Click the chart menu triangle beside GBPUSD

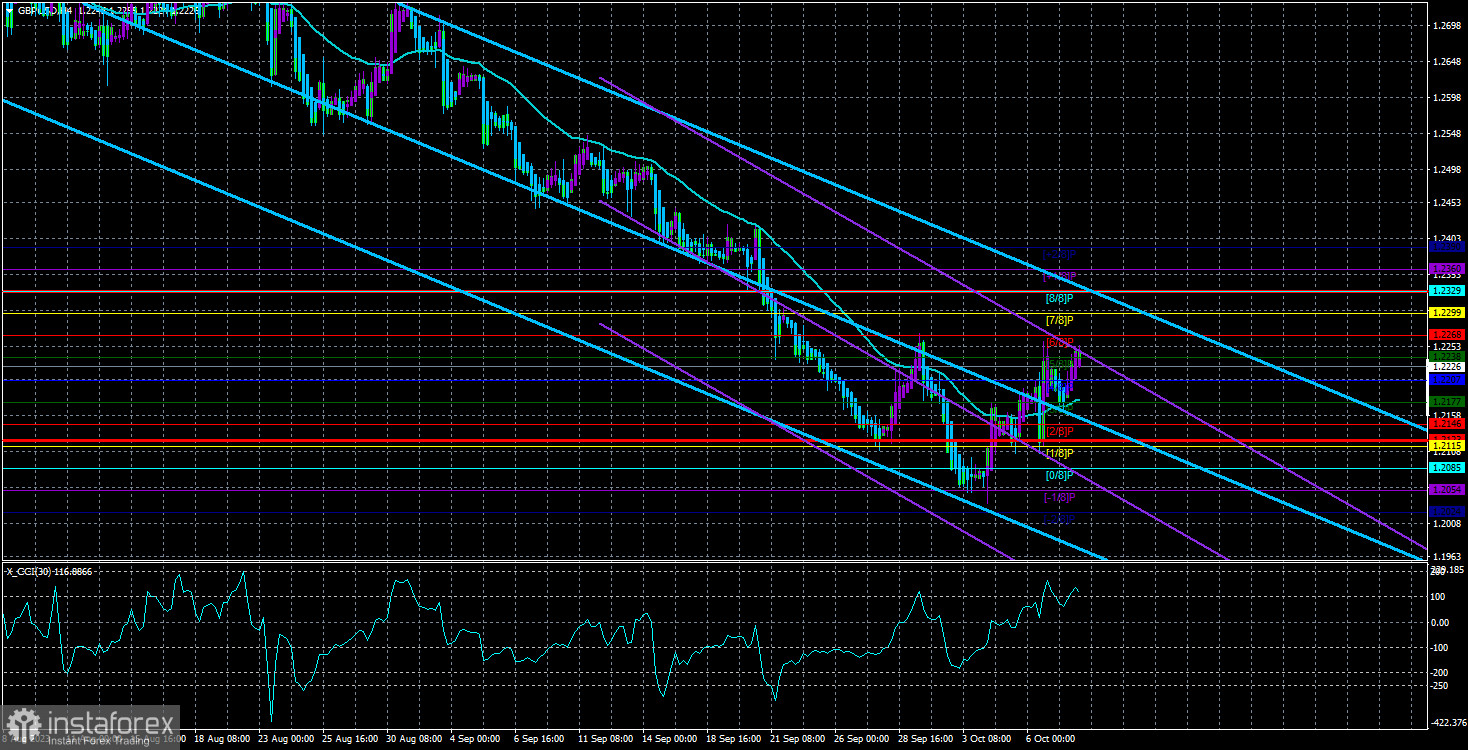9,10
